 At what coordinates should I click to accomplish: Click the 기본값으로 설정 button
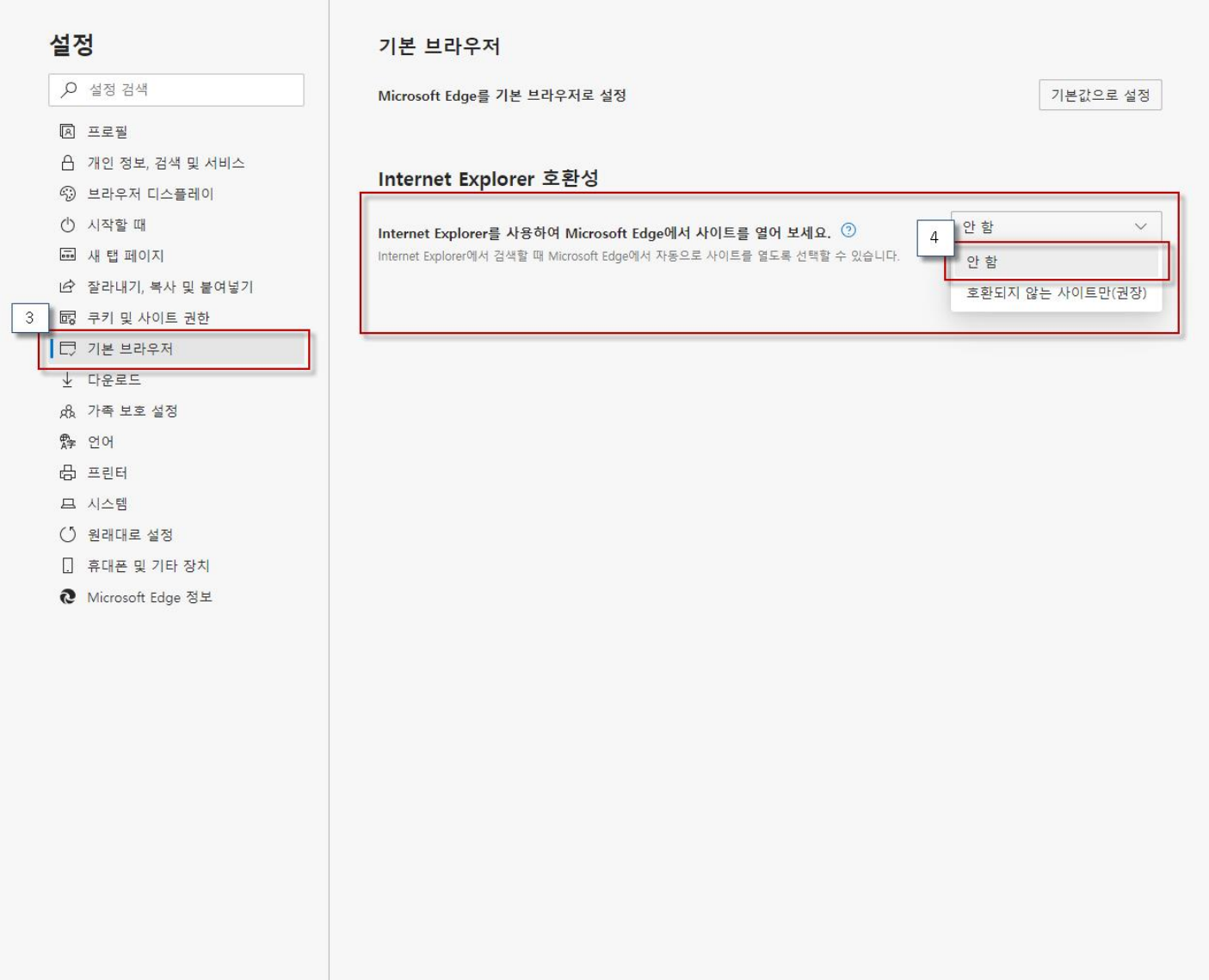(1100, 95)
